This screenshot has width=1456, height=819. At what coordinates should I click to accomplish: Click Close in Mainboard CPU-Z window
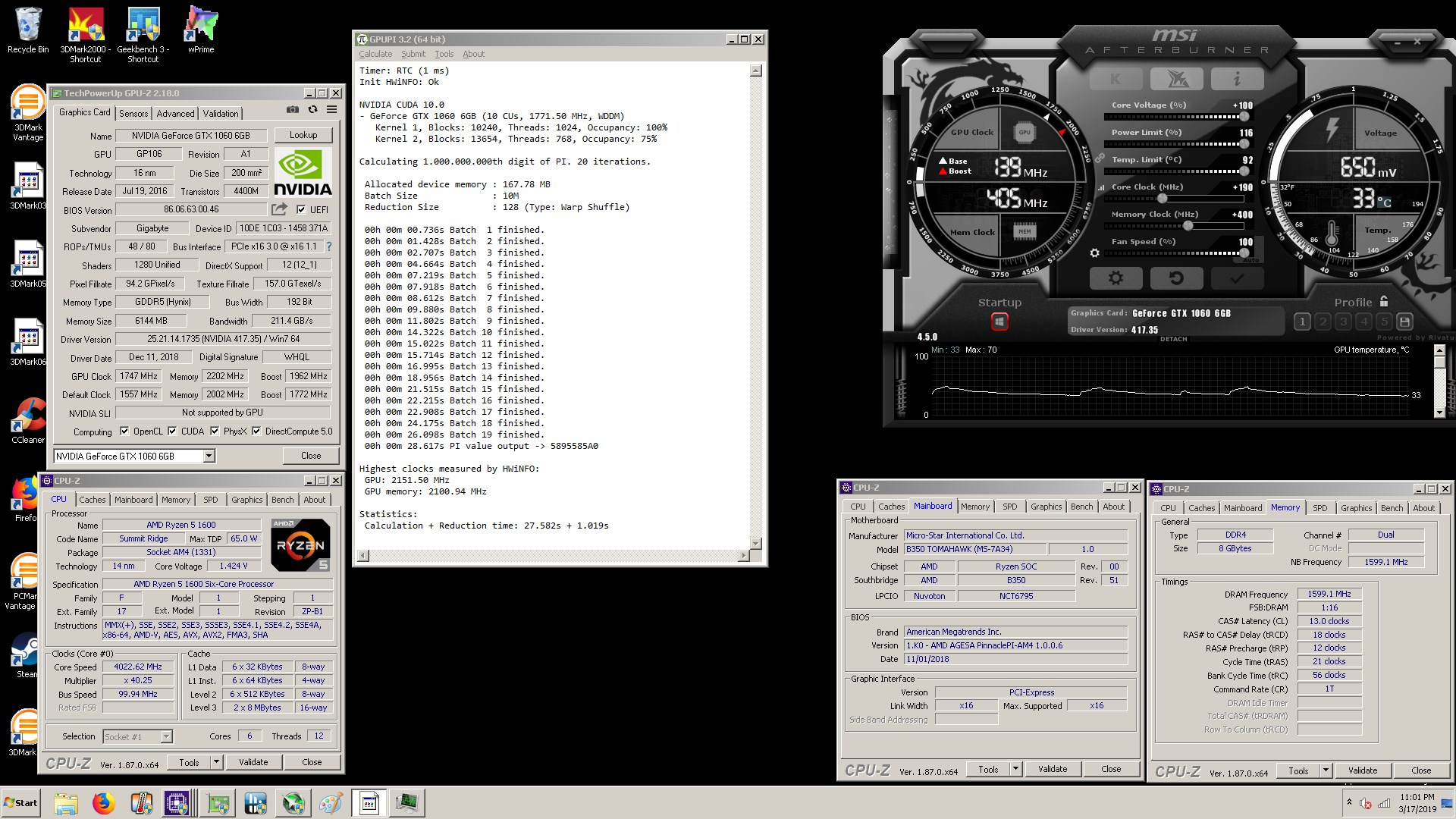[1111, 769]
